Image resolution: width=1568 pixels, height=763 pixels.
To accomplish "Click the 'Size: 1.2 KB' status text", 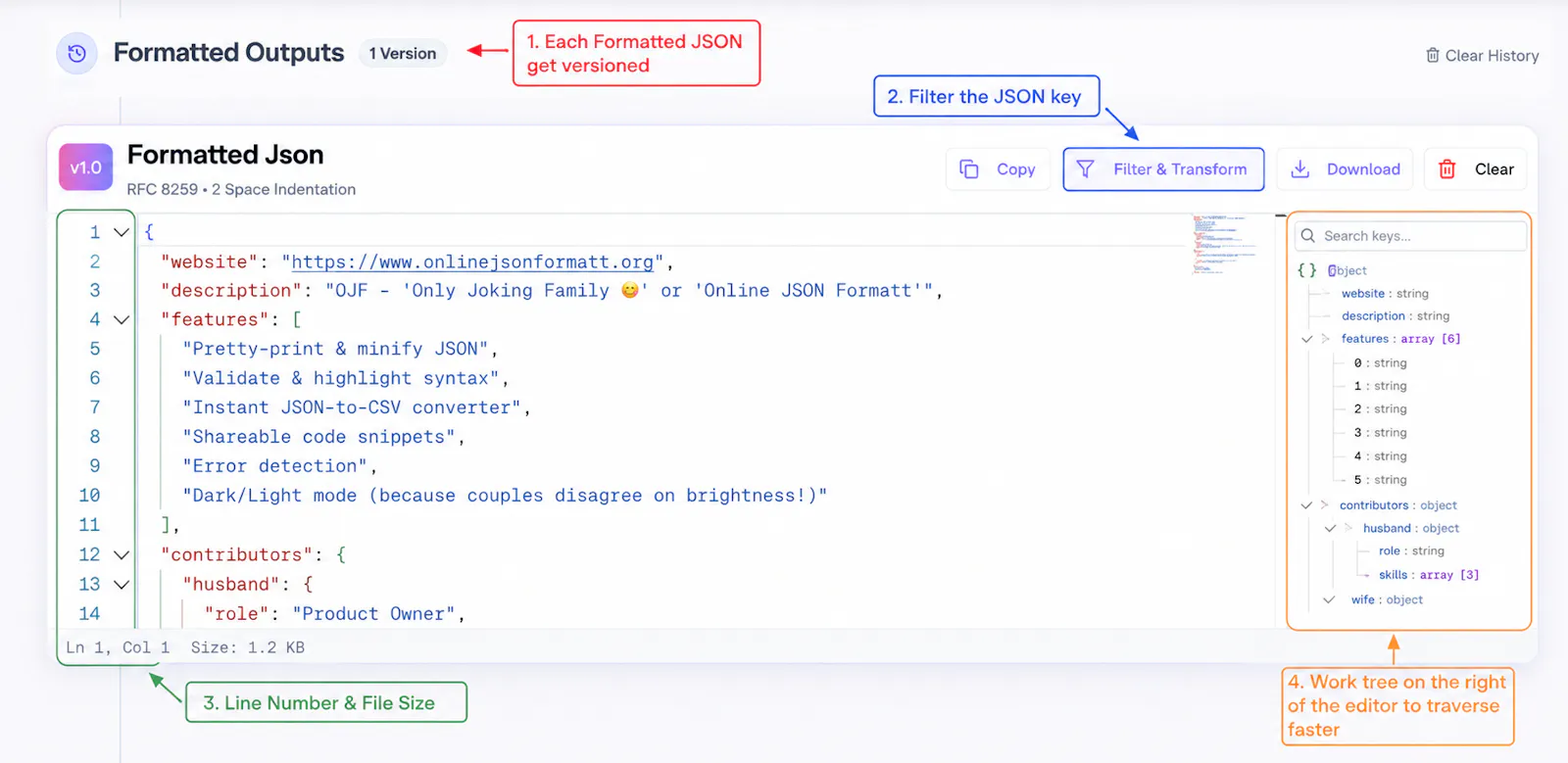I will tap(247, 647).
